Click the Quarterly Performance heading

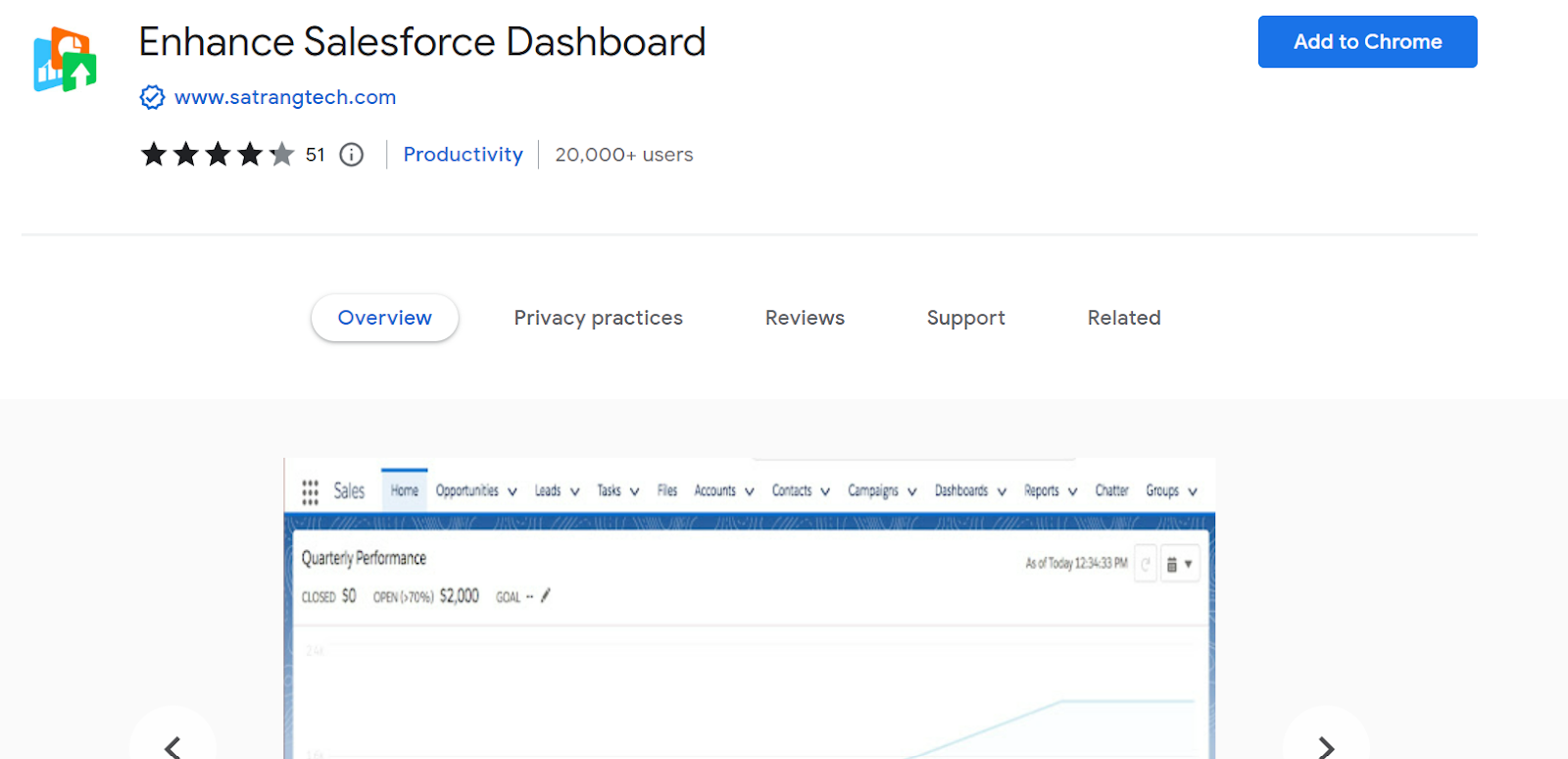364,558
